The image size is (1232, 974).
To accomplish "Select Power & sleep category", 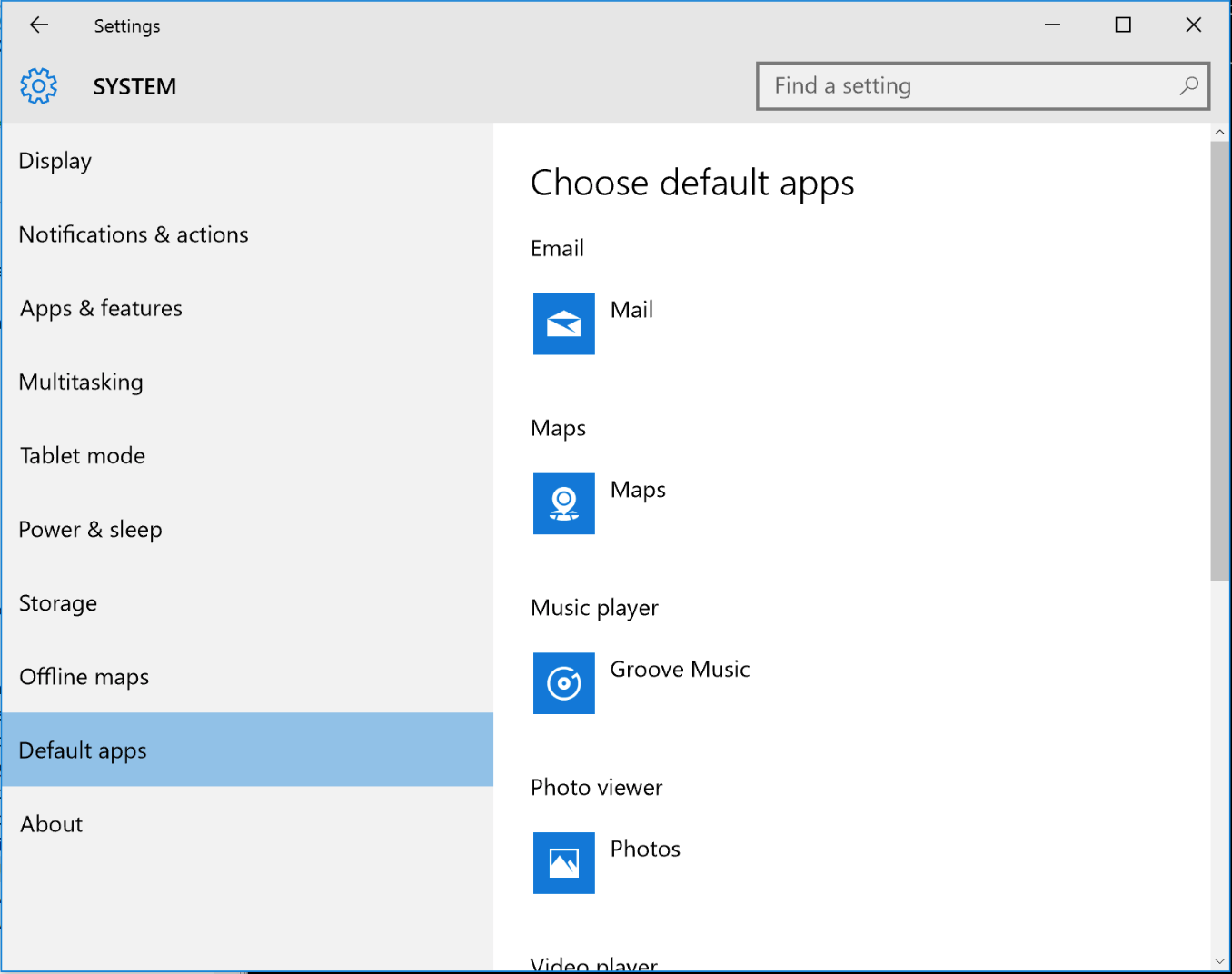I will [x=90, y=529].
